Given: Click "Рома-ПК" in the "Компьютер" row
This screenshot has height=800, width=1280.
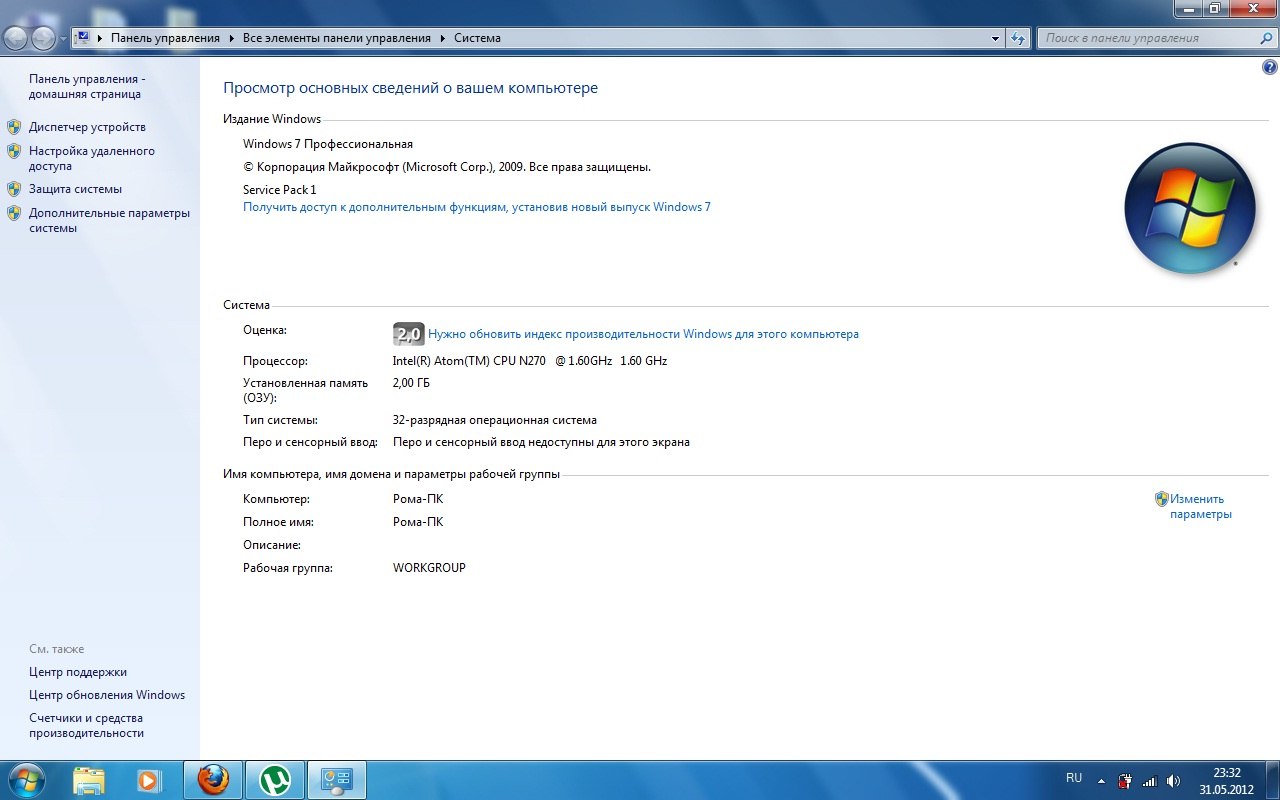Looking at the screenshot, I should tap(418, 499).
